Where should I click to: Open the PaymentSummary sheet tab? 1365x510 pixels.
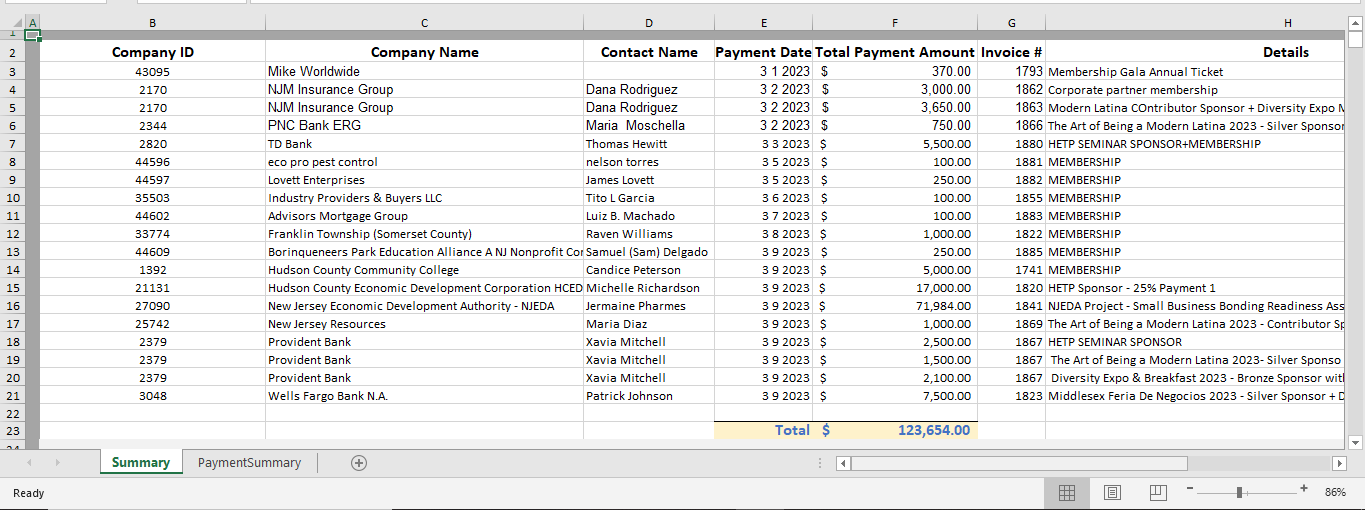(x=249, y=463)
